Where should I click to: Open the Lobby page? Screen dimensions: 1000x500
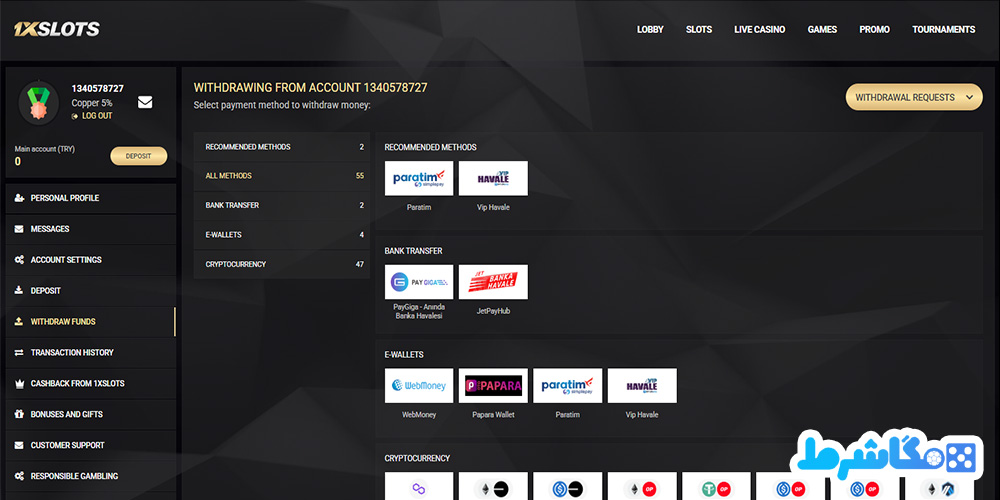tap(650, 29)
